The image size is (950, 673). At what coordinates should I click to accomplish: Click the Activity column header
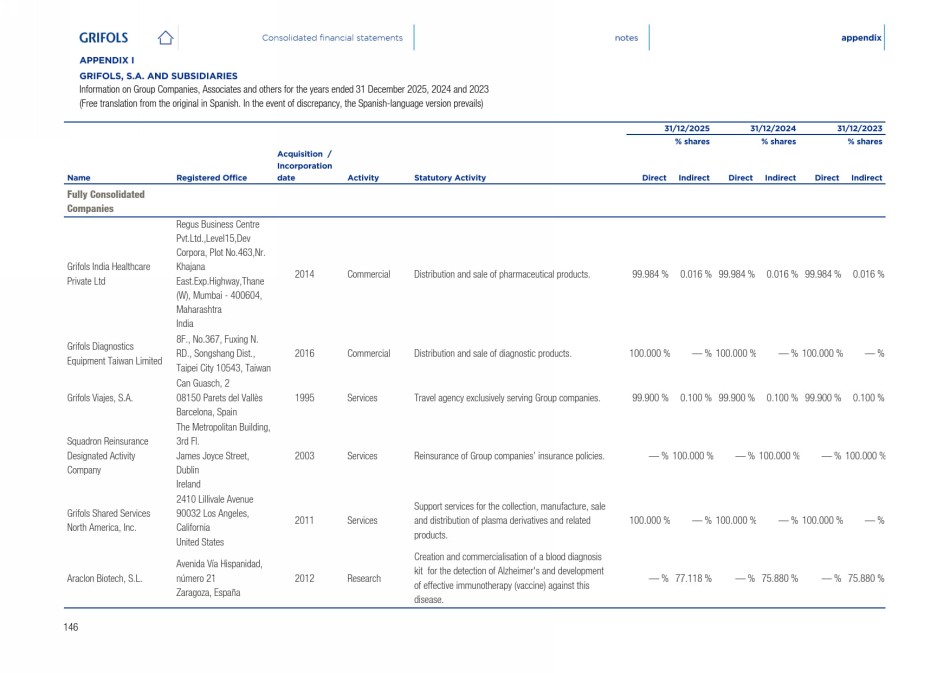[362, 178]
